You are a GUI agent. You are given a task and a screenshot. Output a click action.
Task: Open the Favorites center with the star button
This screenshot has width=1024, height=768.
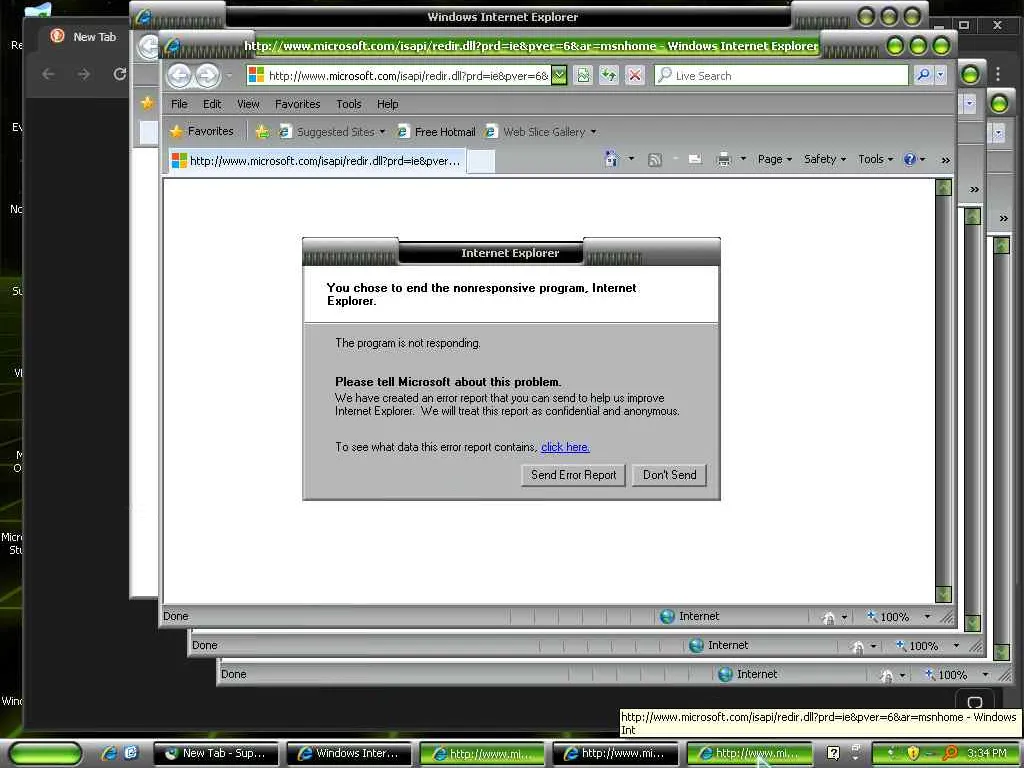click(202, 131)
